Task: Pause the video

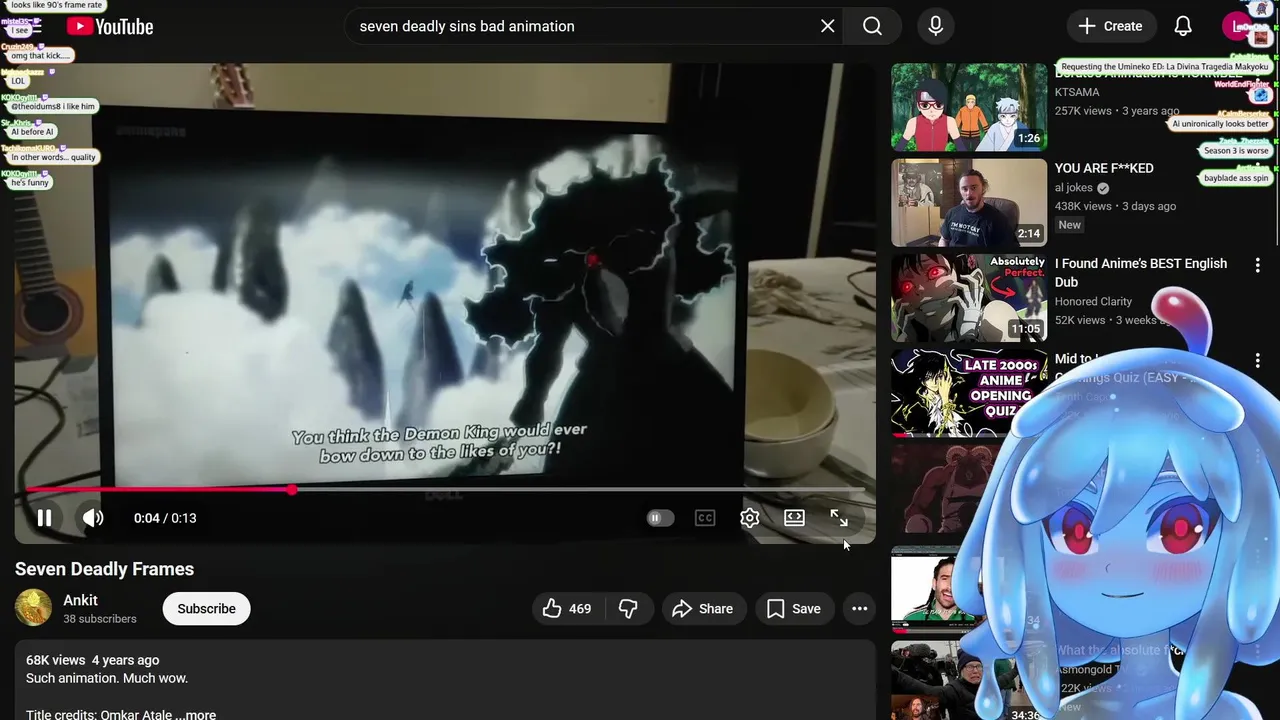Action: pyautogui.click(x=44, y=518)
